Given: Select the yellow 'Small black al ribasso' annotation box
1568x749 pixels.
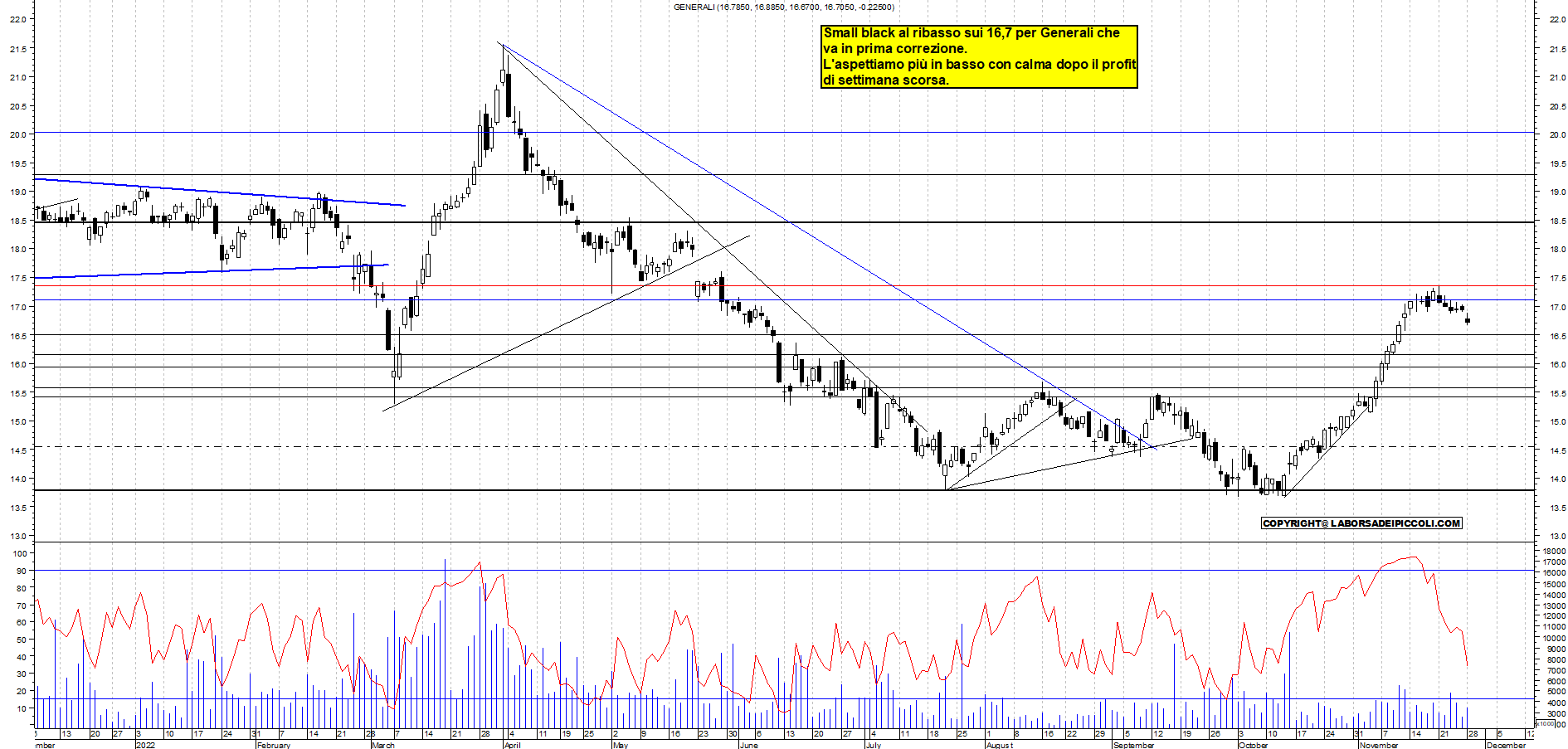Looking at the screenshot, I should pyautogui.click(x=979, y=56).
